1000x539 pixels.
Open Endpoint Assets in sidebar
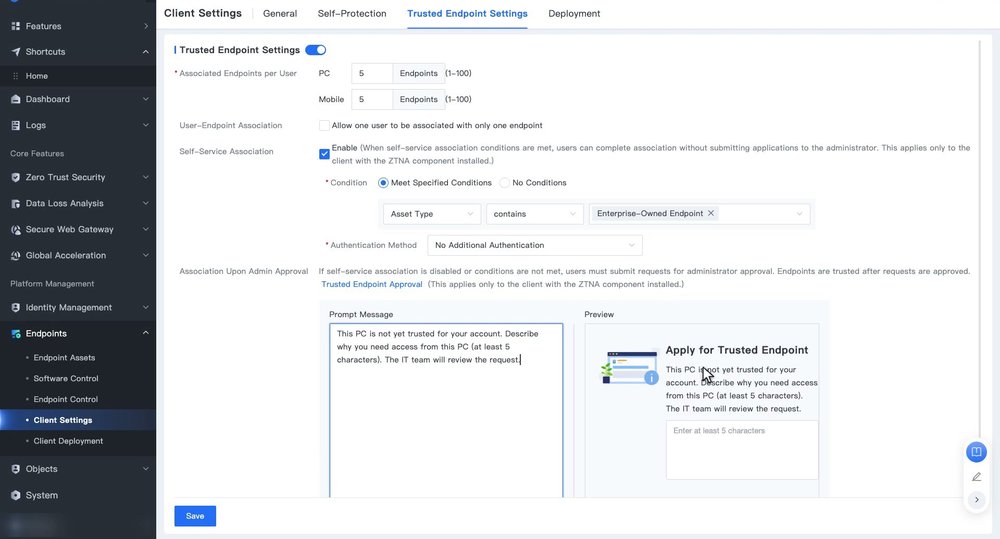(x=64, y=358)
